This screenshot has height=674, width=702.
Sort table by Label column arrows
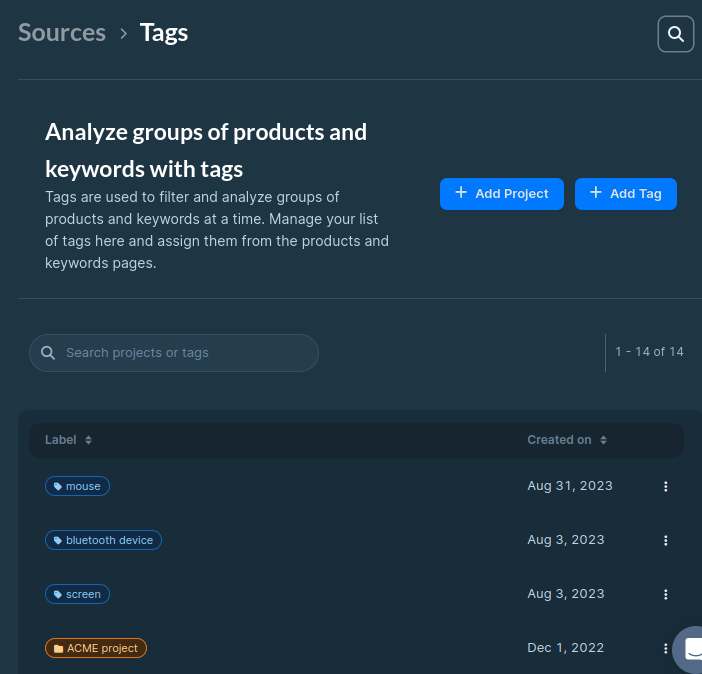[x=88, y=440]
